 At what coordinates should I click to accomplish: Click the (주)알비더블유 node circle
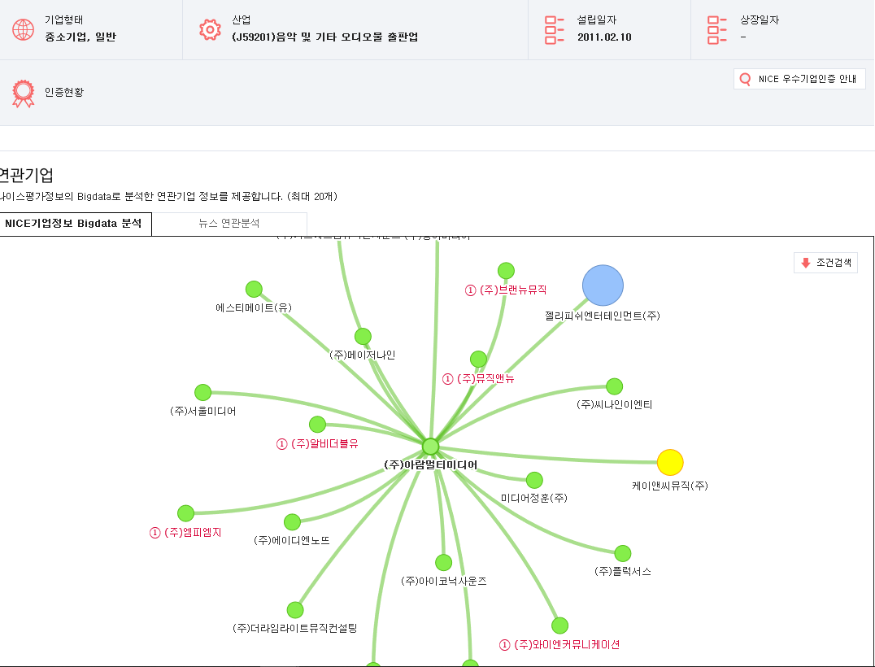pyautogui.click(x=318, y=424)
